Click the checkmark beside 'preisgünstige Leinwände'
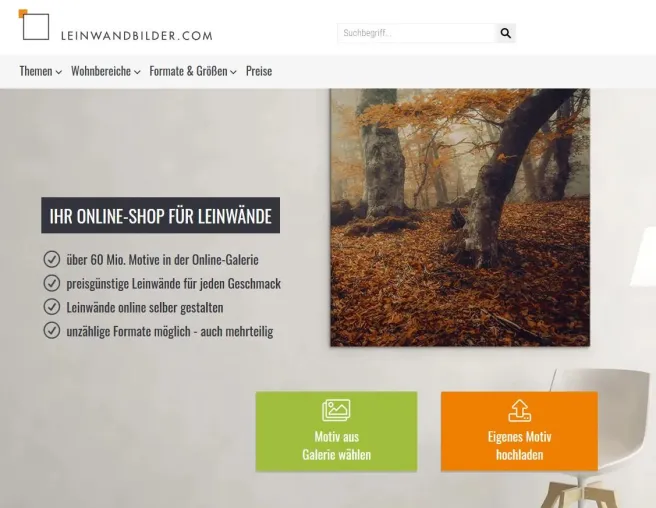The height and width of the screenshot is (508, 656). click(x=52, y=283)
